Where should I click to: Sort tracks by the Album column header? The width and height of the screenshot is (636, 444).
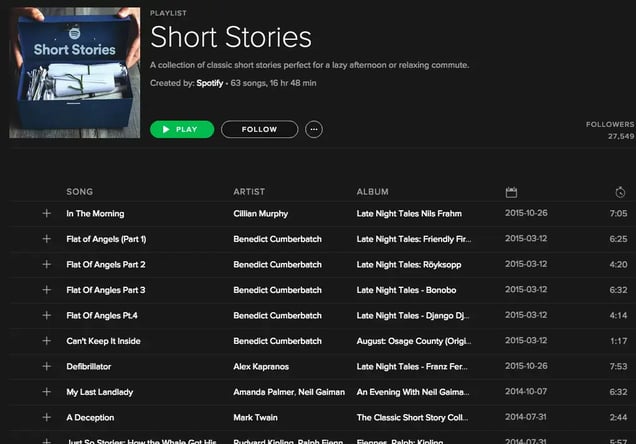click(373, 192)
